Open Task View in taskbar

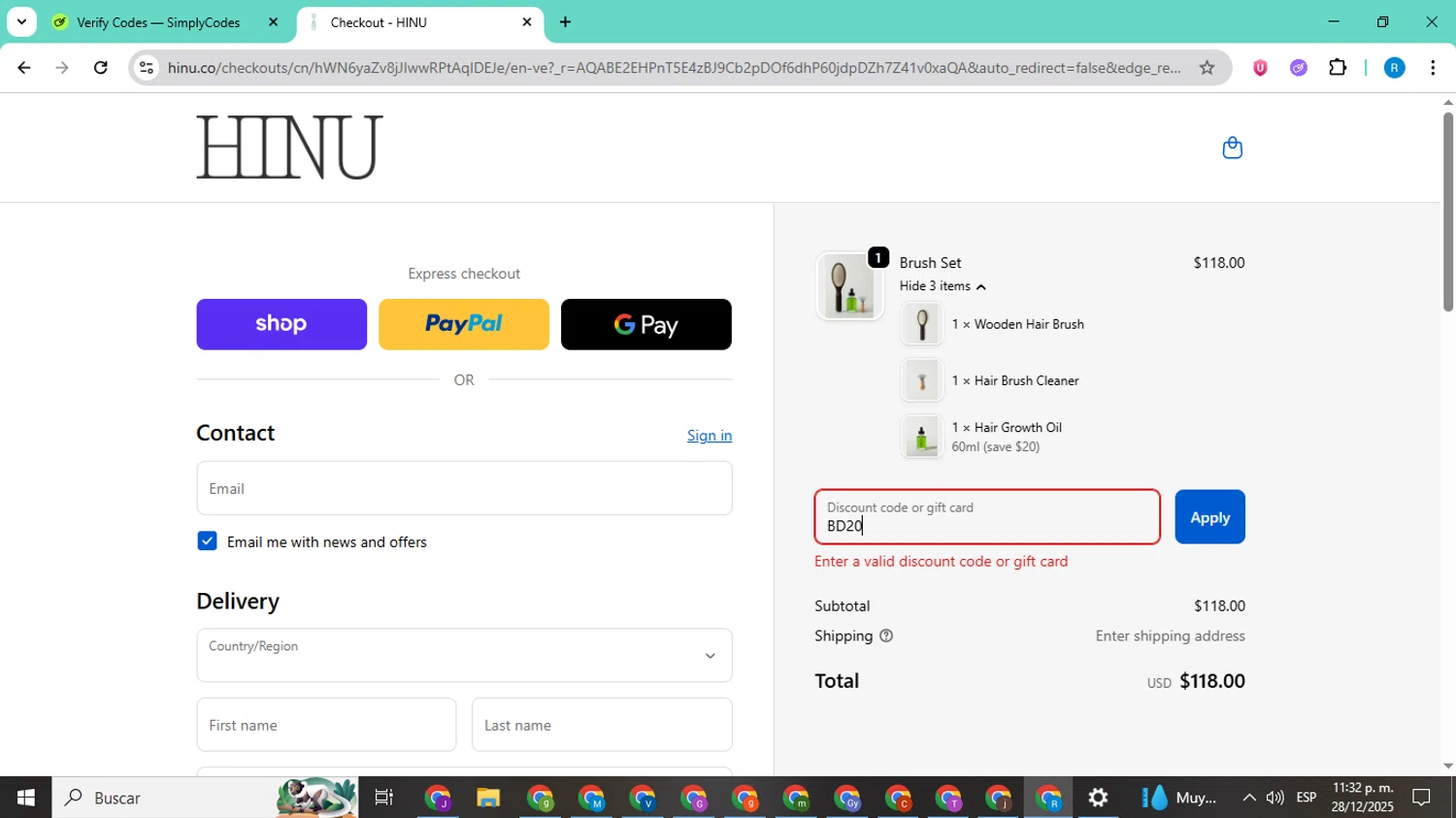(384, 798)
